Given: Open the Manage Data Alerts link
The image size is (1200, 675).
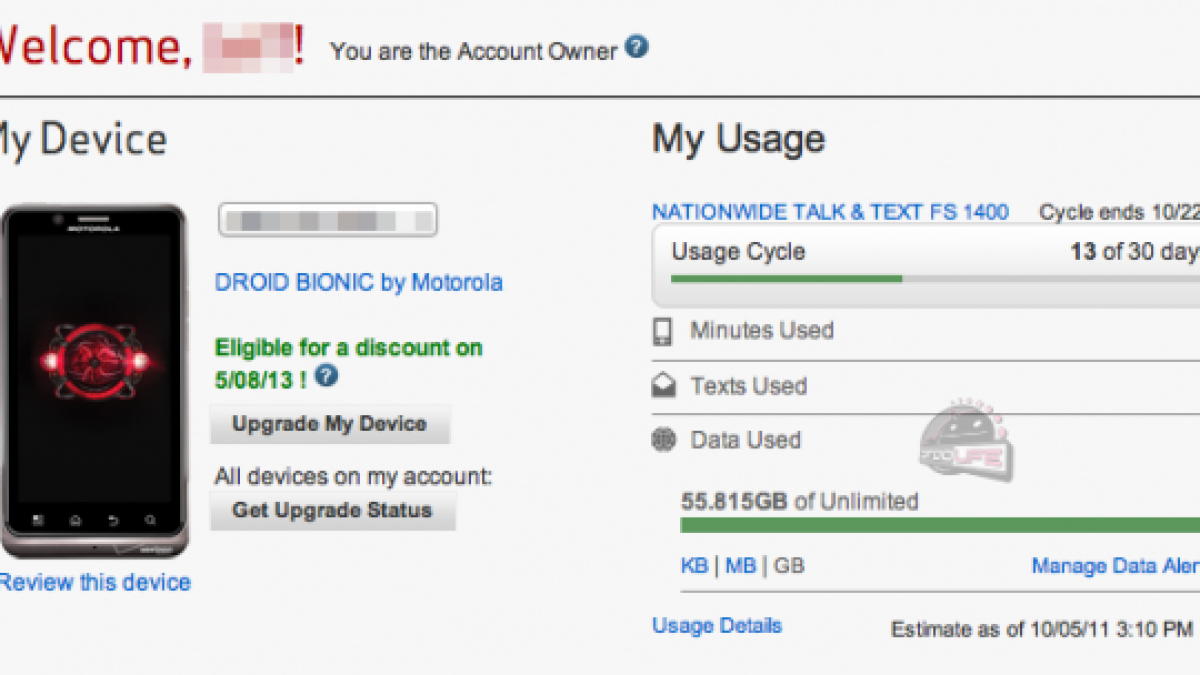Looking at the screenshot, I should tap(1115, 566).
